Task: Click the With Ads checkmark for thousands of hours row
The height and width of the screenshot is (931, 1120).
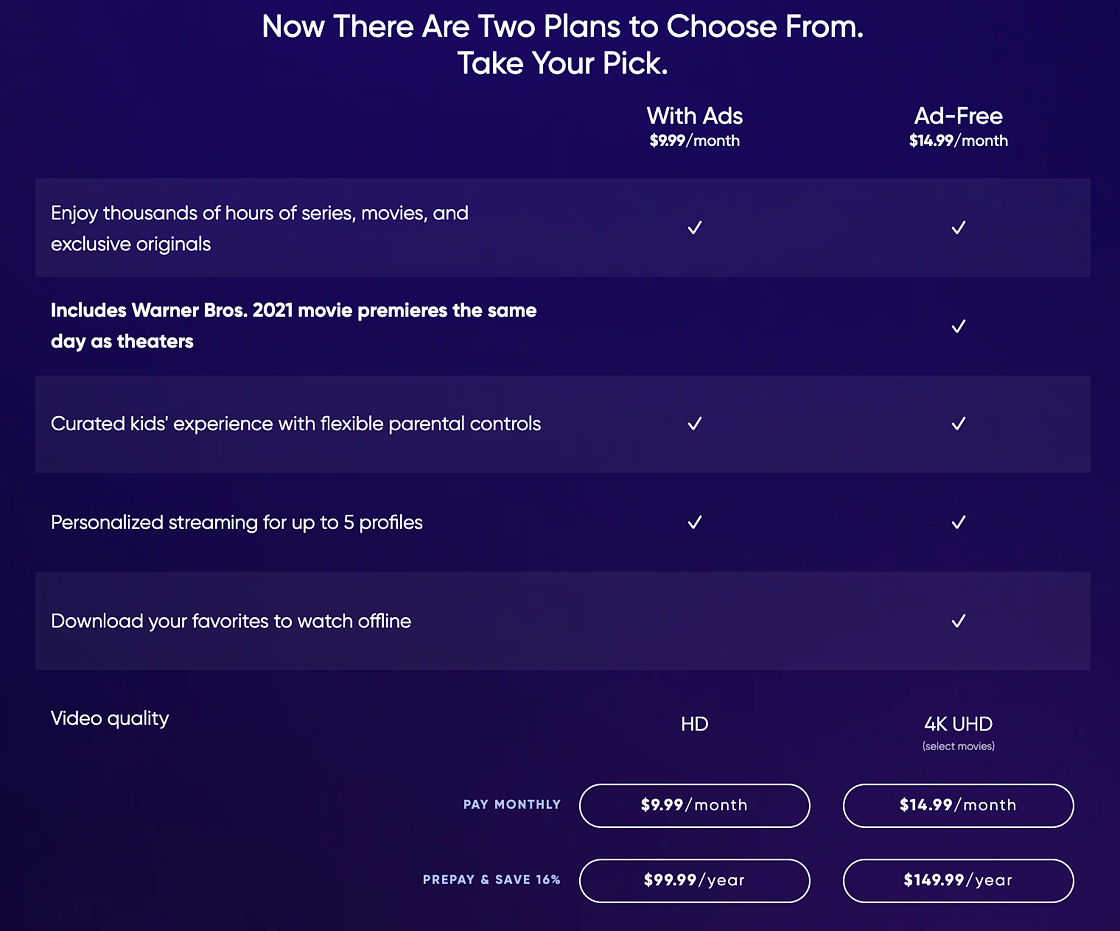Action: pyautogui.click(x=694, y=227)
